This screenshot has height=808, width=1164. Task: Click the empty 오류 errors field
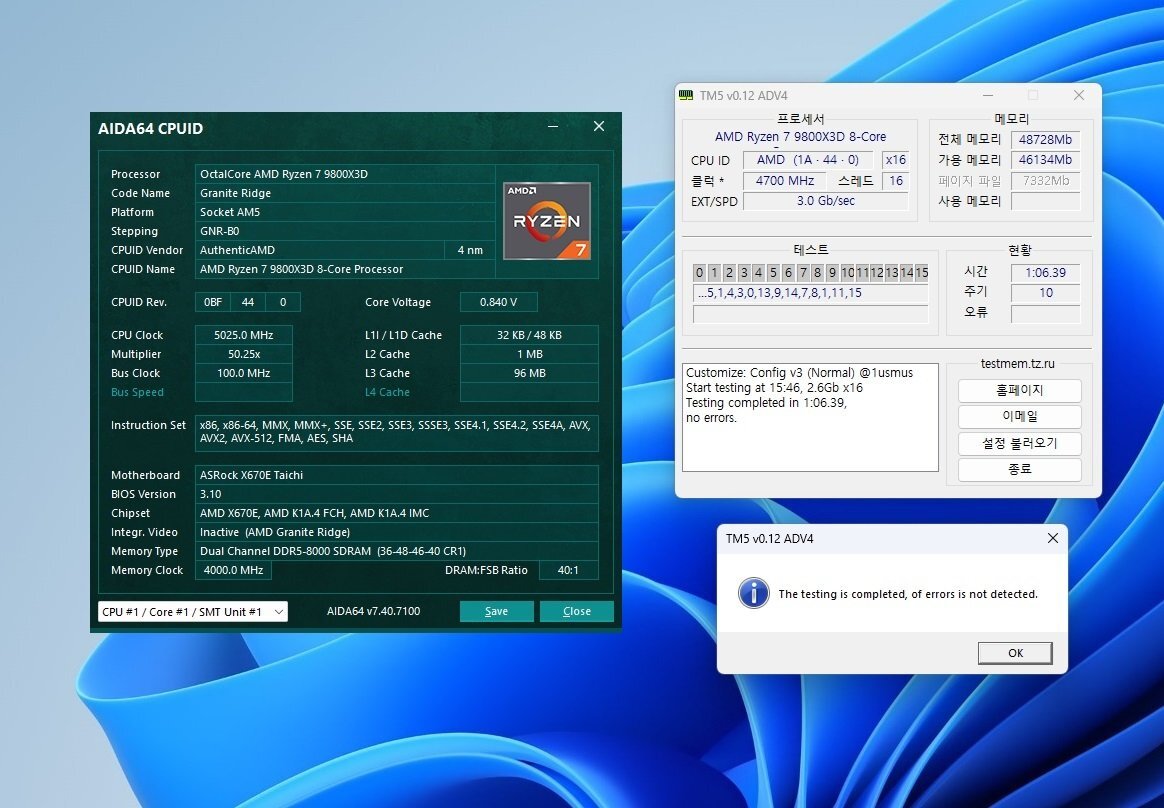[1045, 313]
